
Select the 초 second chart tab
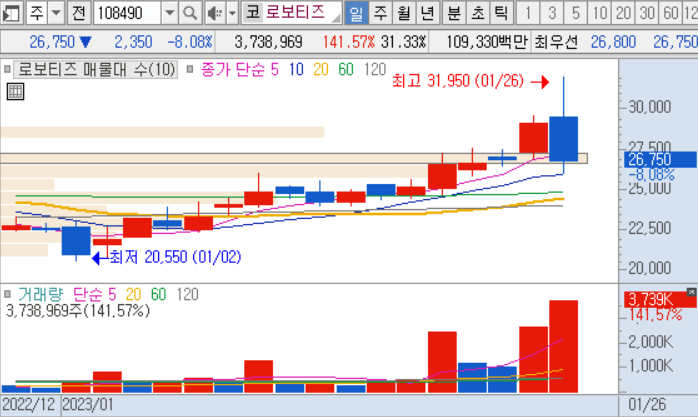tap(477, 13)
